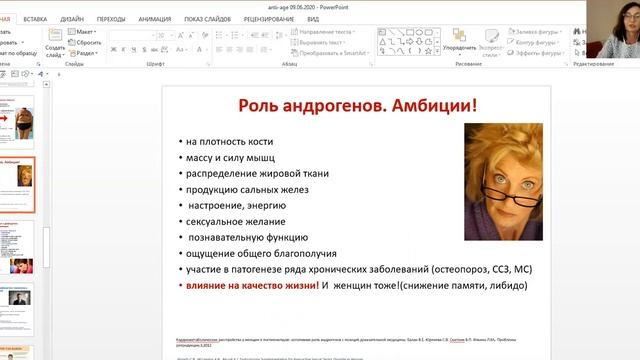Click Преобразовать в SmartArt

[x=330, y=53]
